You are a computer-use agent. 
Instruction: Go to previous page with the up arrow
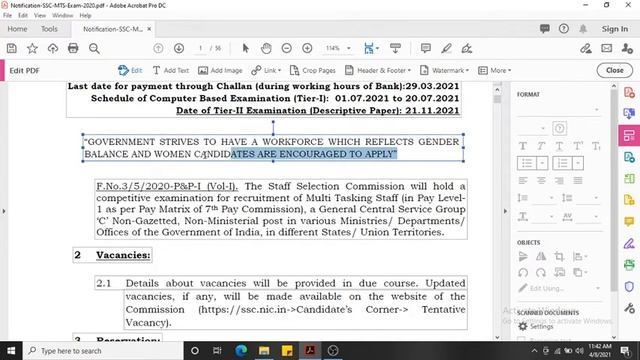[x=158, y=49]
